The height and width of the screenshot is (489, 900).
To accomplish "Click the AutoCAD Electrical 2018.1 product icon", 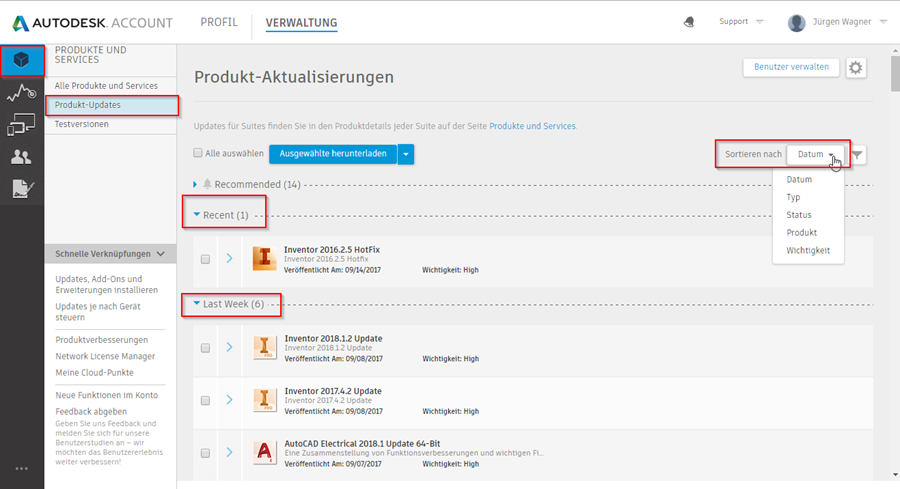I will pos(265,453).
